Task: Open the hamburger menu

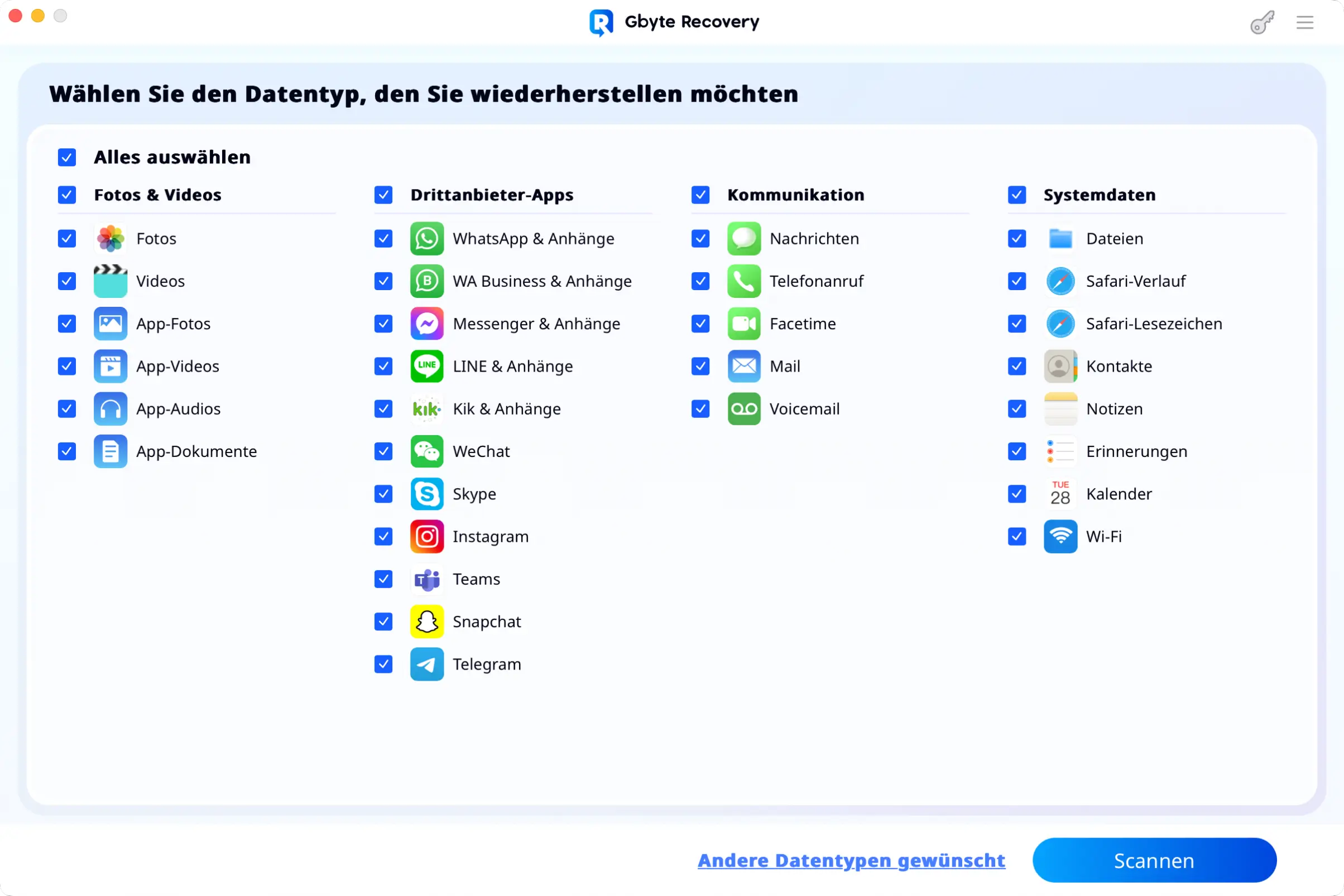Action: pyautogui.click(x=1304, y=23)
